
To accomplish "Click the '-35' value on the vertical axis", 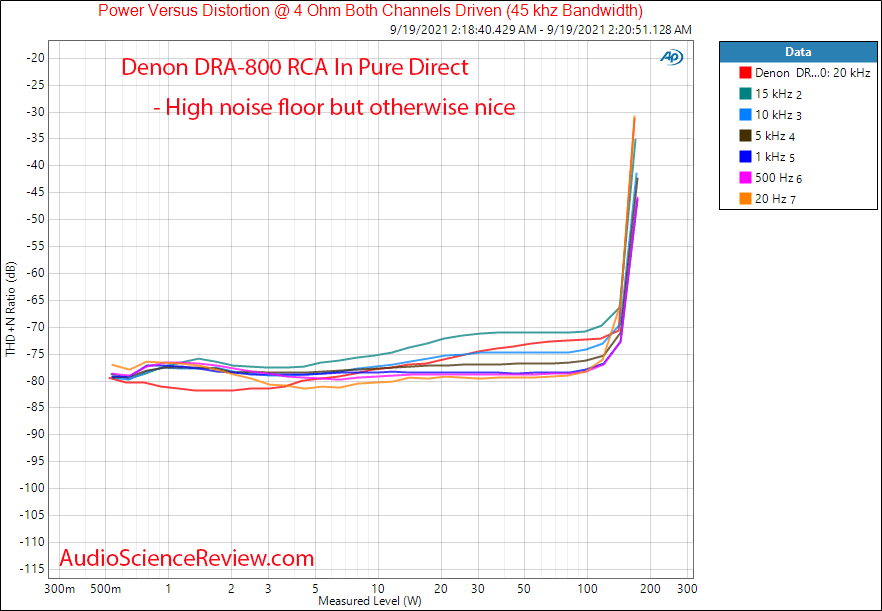I will point(35,138).
